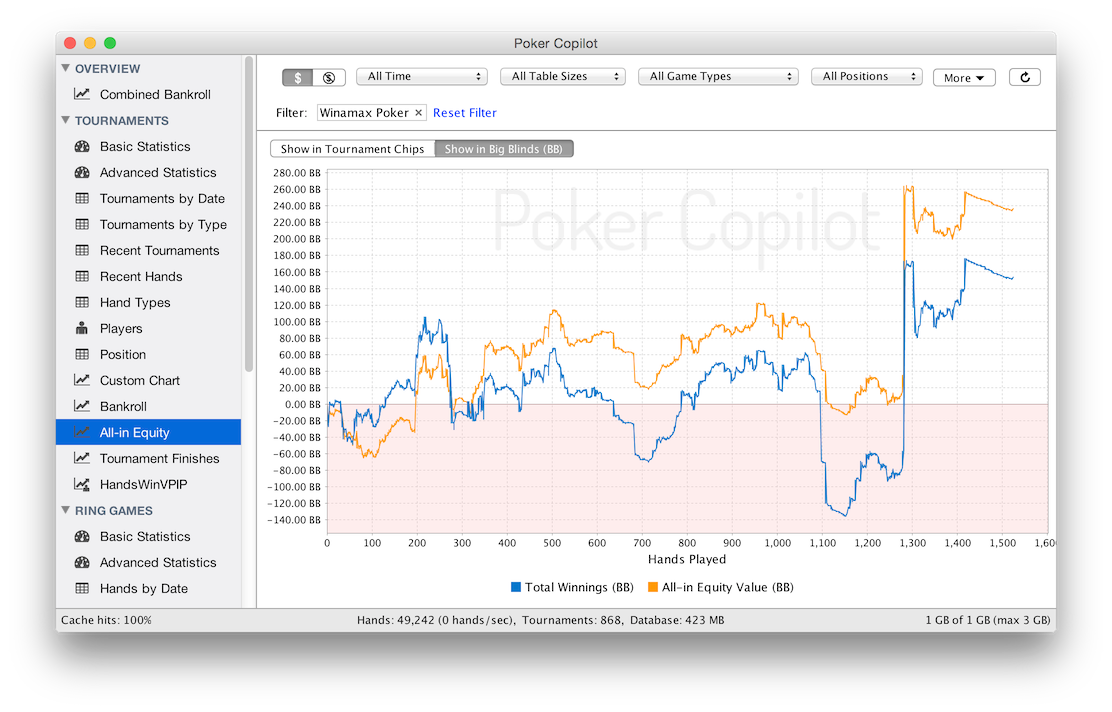Select the All-in Equity item
The image size is (1112, 712).
point(148,432)
